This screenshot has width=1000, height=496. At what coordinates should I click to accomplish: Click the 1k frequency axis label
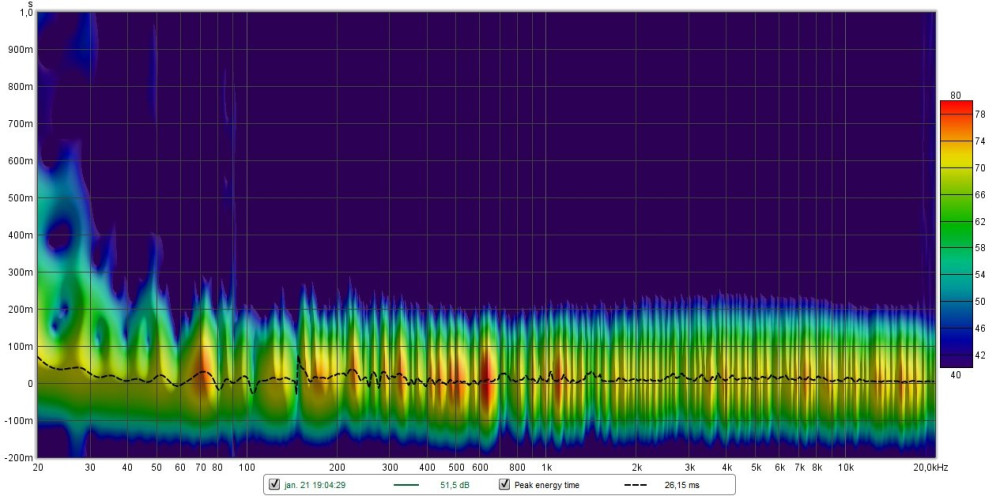coord(546,467)
